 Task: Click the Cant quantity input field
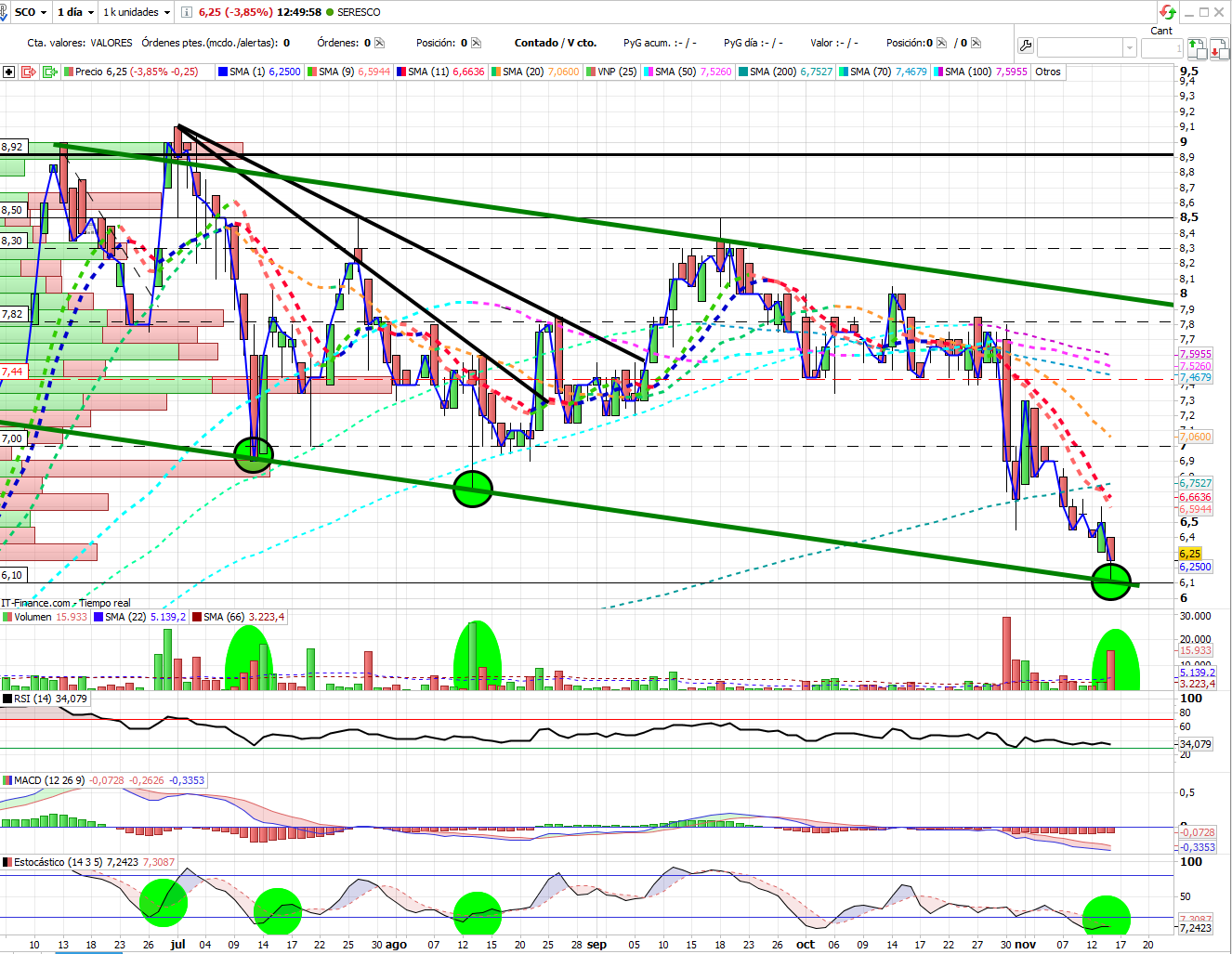coord(1161,47)
